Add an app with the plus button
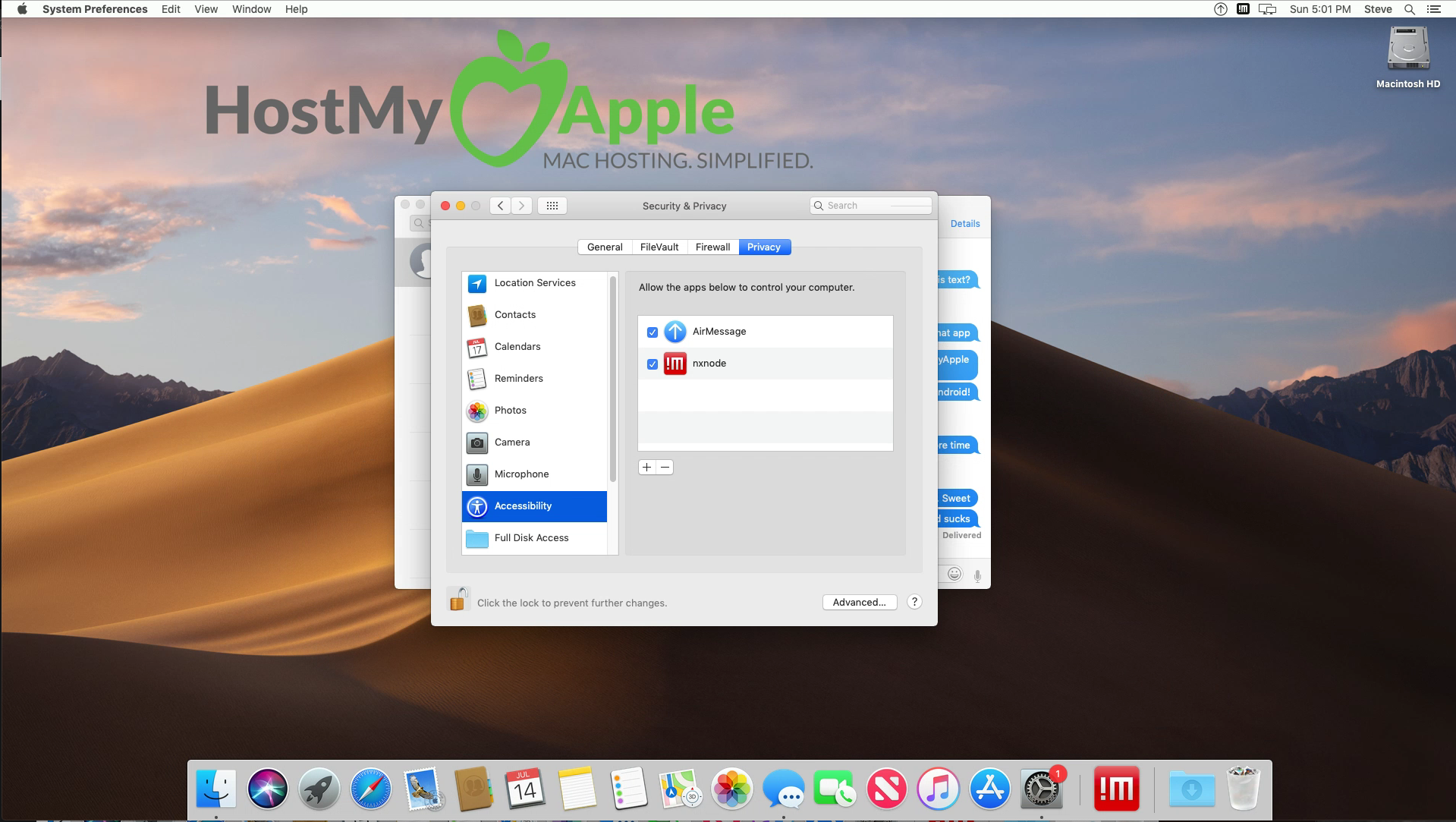This screenshot has width=1456, height=822. tap(647, 468)
